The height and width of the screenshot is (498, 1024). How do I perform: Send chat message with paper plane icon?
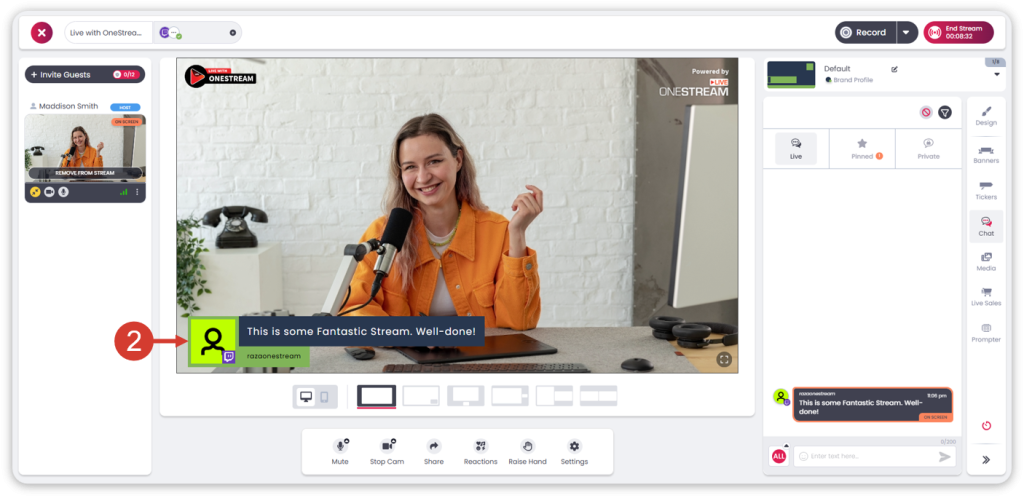(x=944, y=457)
